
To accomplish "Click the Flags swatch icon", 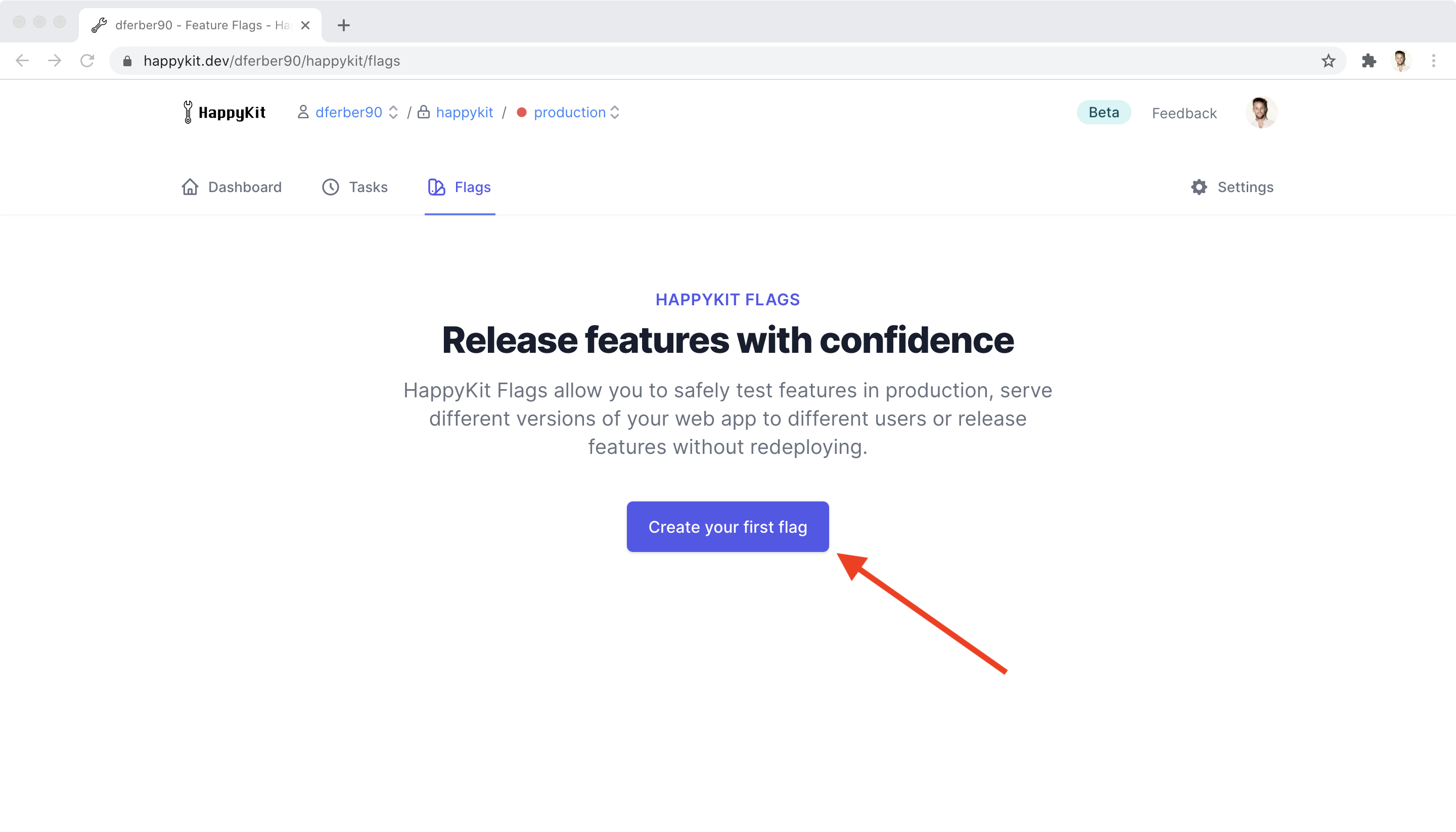I will pos(437,187).
